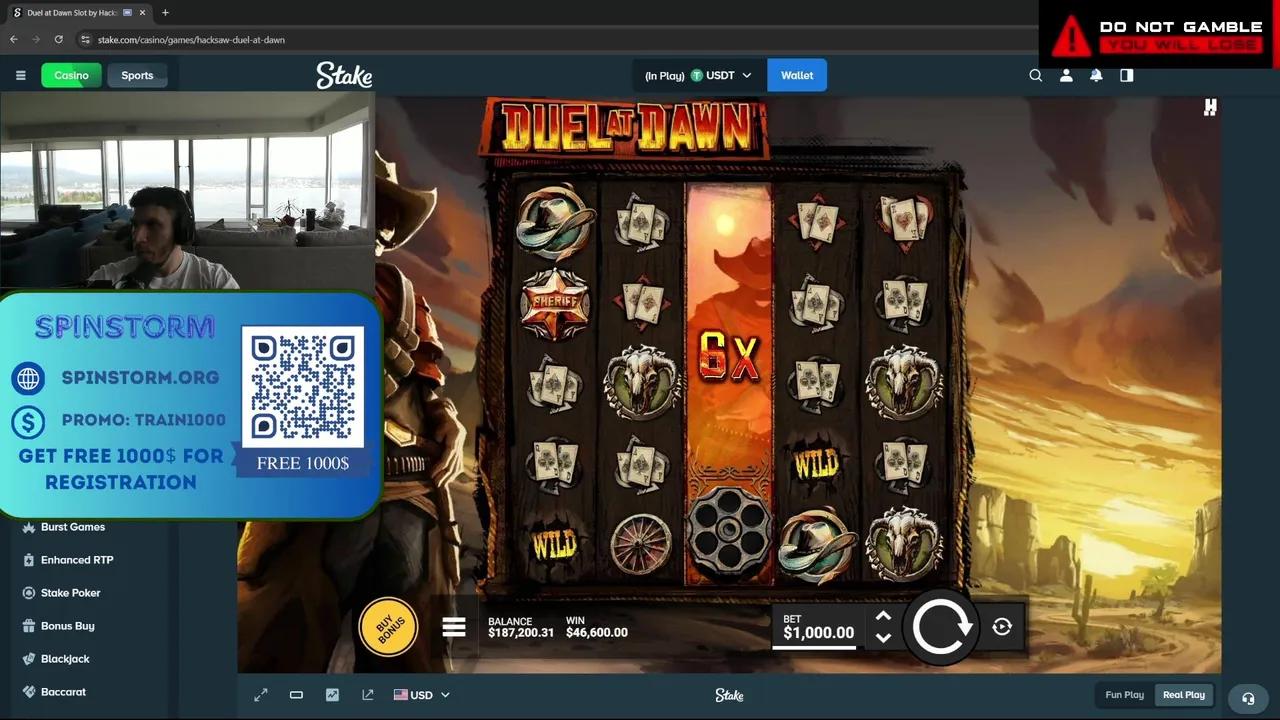The height and width of the screenshot is (720, 1280).
Task: Switch to the Sports section
Action: coord(137,75)
